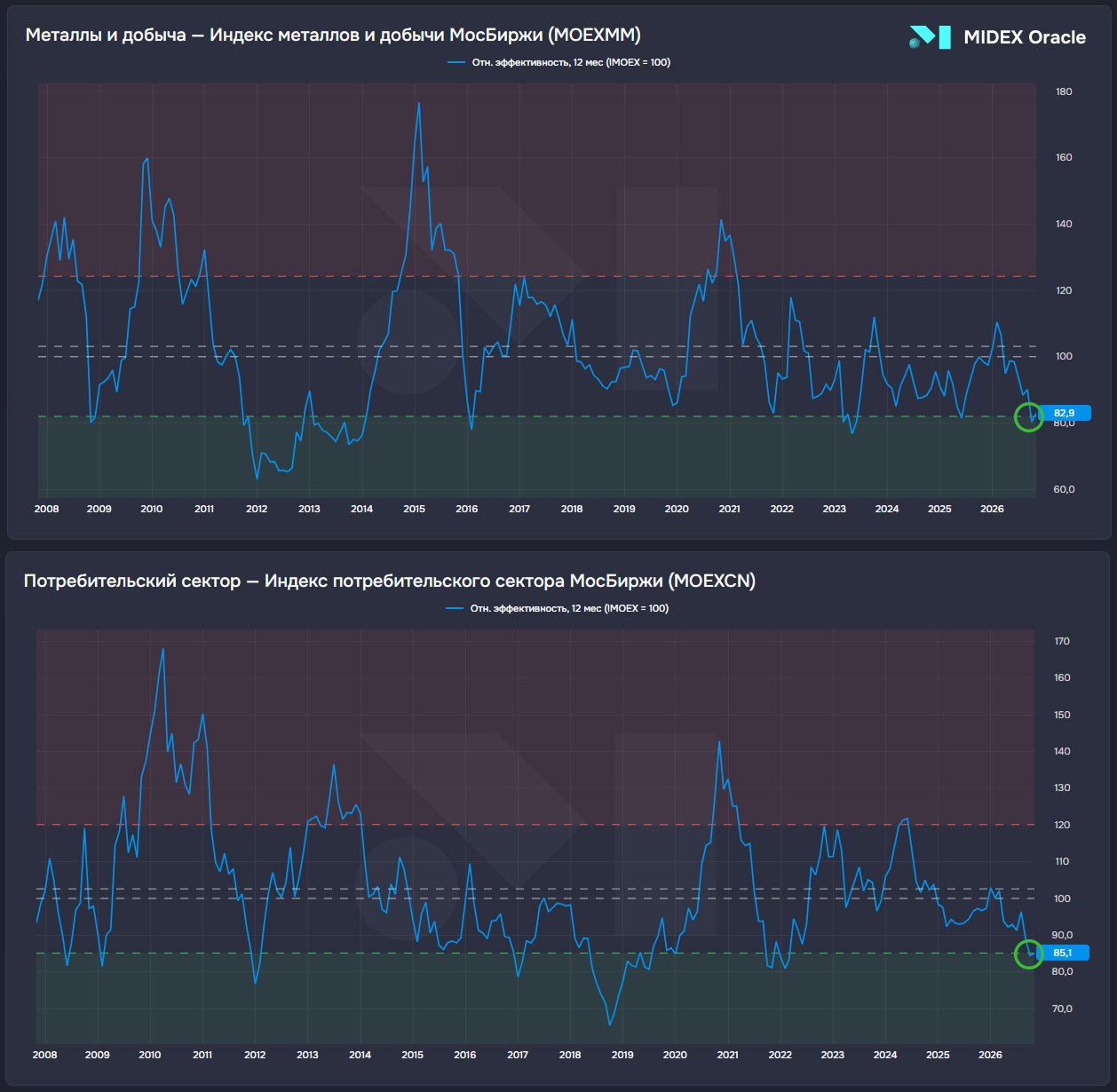This screenshot has width=1117, height=1092.
Task: Click the 2011 x-axis label on the MOEXCN chart
Action: 202,1055
